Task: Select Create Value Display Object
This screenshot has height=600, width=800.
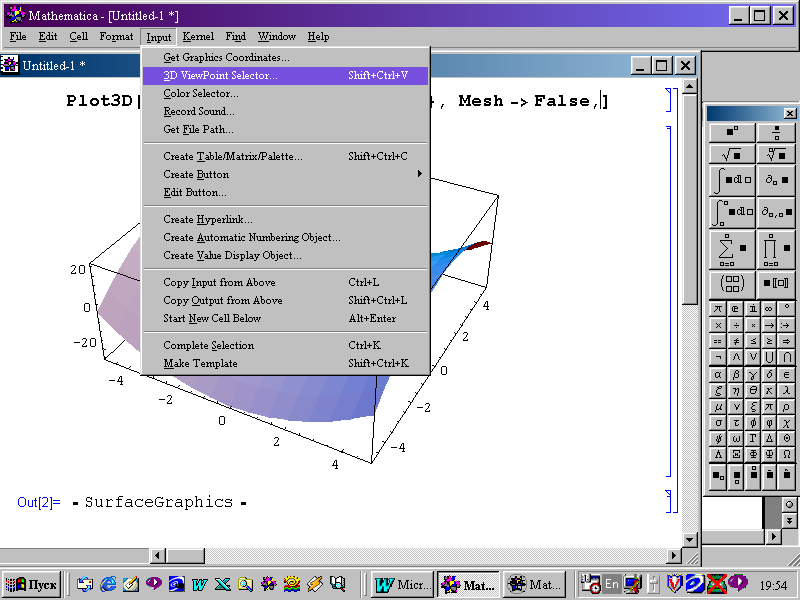Action: (285, 256)
